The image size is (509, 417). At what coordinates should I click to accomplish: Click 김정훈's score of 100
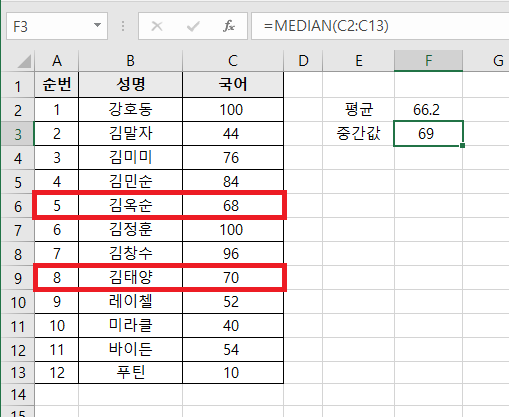(233, 230)
